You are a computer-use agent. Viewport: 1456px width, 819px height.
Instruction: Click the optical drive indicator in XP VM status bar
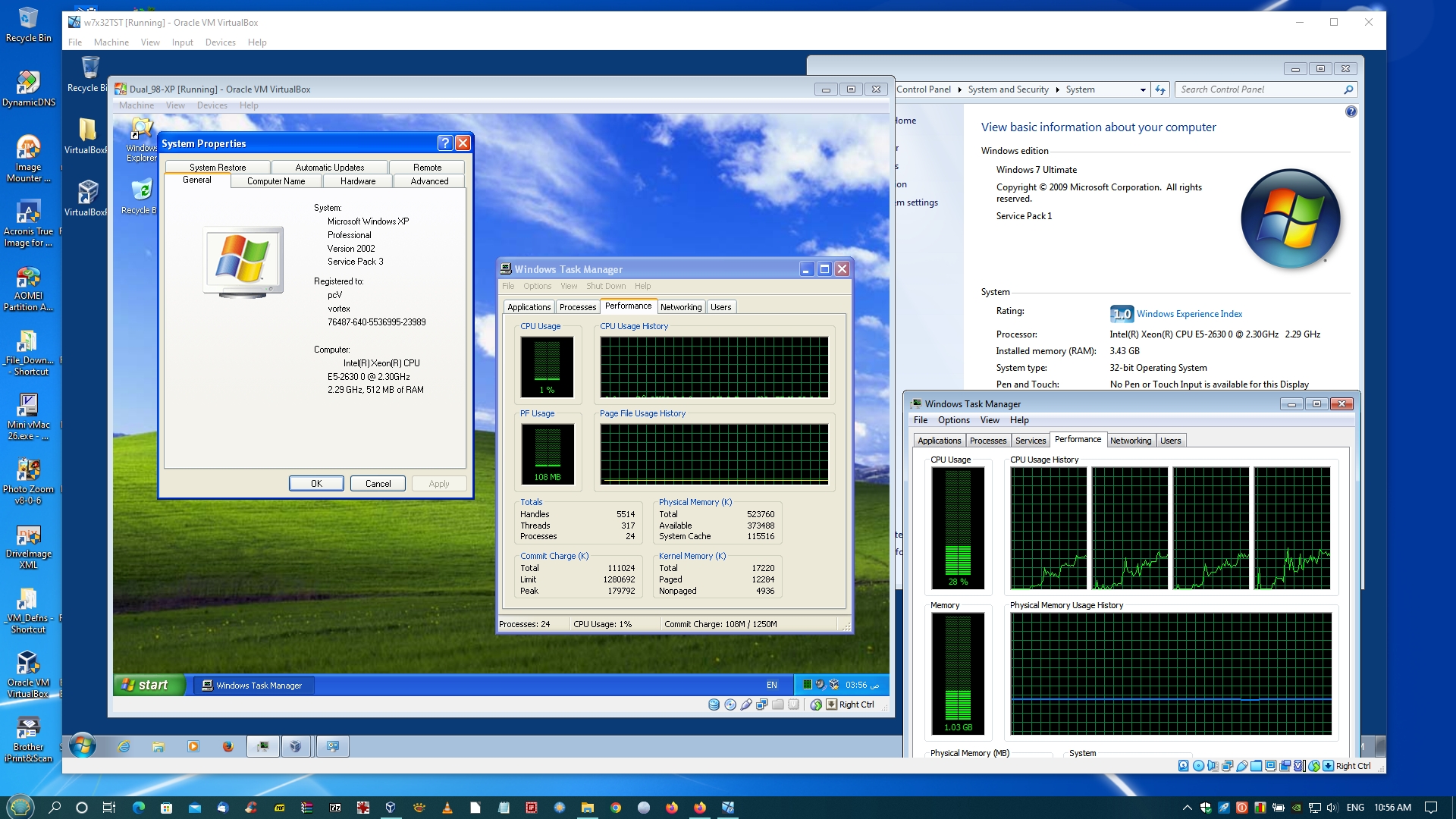(x=730, y=704)
